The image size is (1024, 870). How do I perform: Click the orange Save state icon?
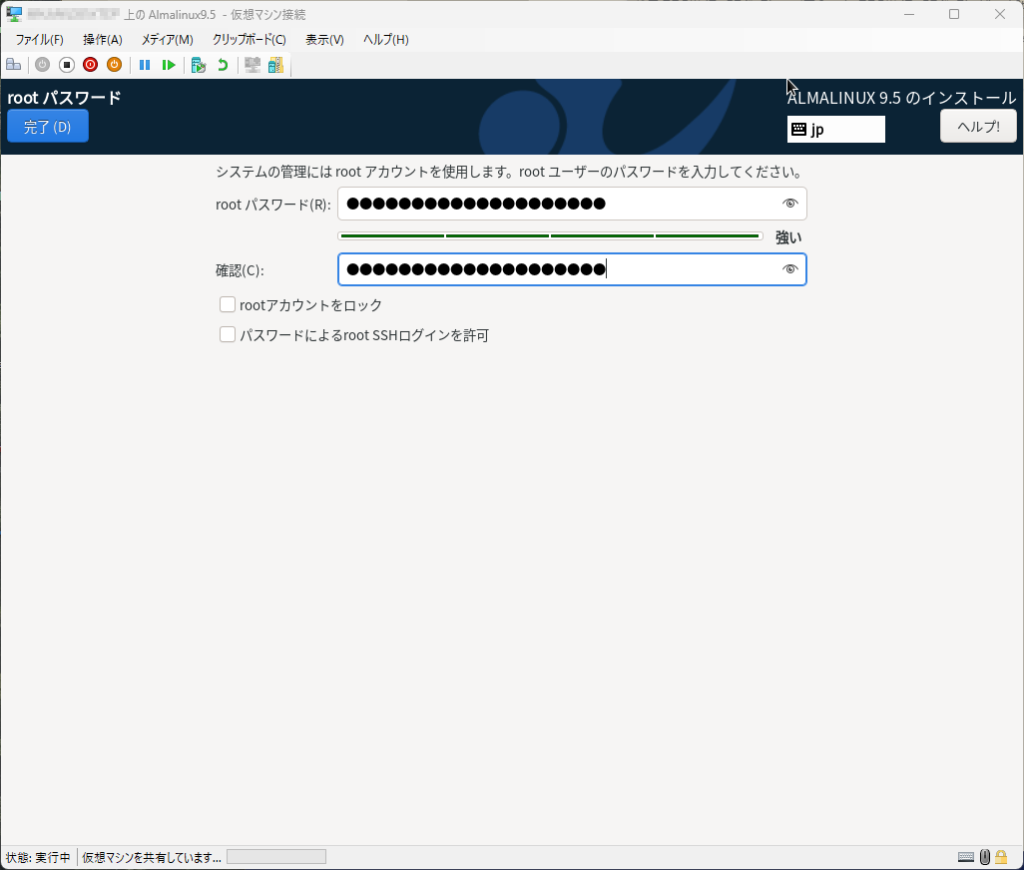coord(114,65)
